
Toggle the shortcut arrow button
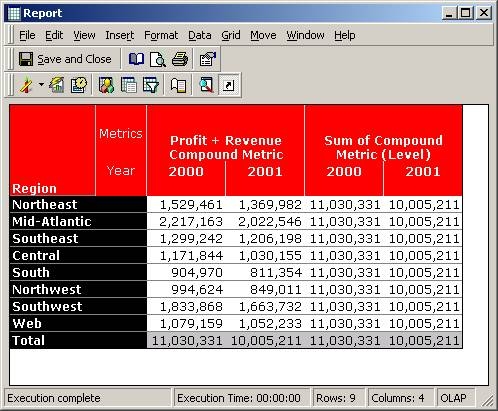point(229,85)
